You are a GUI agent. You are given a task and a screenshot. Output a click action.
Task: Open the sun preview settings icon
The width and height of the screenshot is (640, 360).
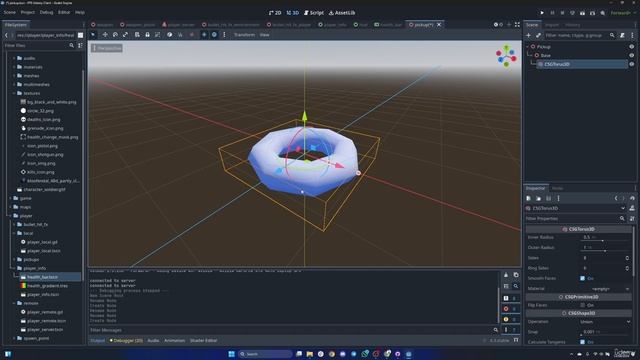click(x=204, y=35)
